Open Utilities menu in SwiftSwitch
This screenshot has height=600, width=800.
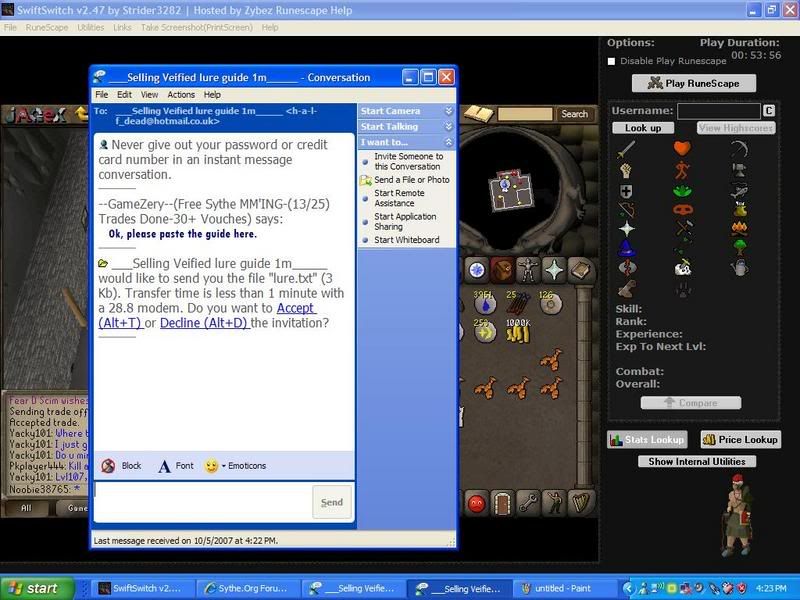point(91,28)
